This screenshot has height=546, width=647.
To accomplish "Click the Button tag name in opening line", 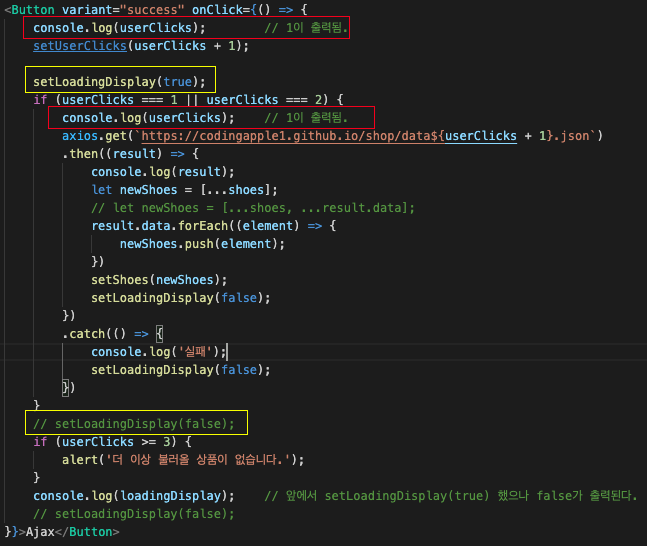I will pos(33,9).
